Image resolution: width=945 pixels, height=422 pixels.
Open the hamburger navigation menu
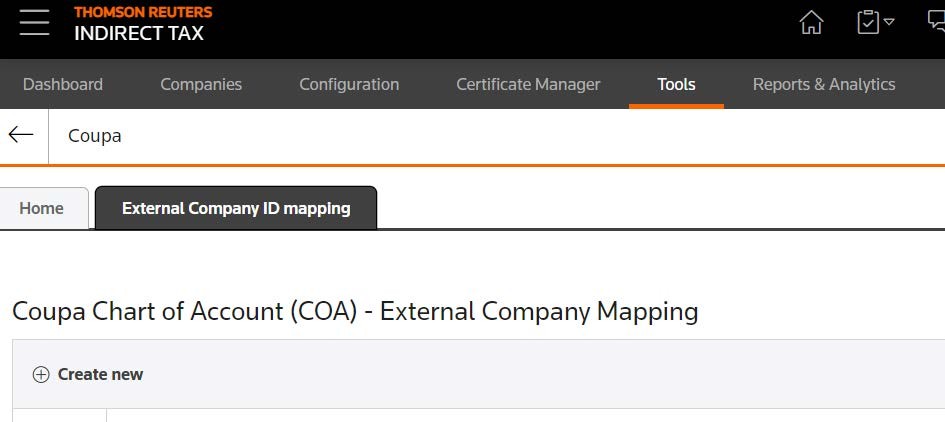click(x=34, y=23)
